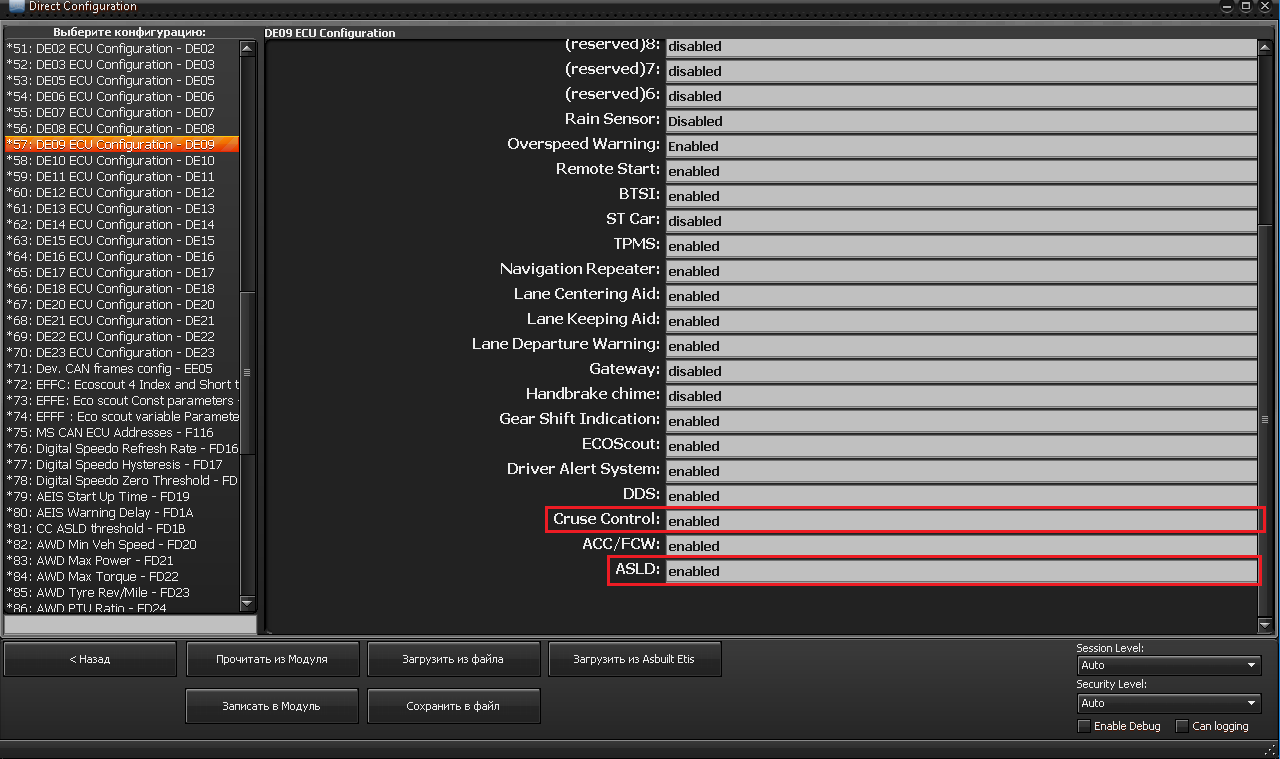Image resolution: width=1280 pixels, height=759 pixels.
Task: Click the main panel vertical scrollbar thumb
Action: [x=1266, y=420]
